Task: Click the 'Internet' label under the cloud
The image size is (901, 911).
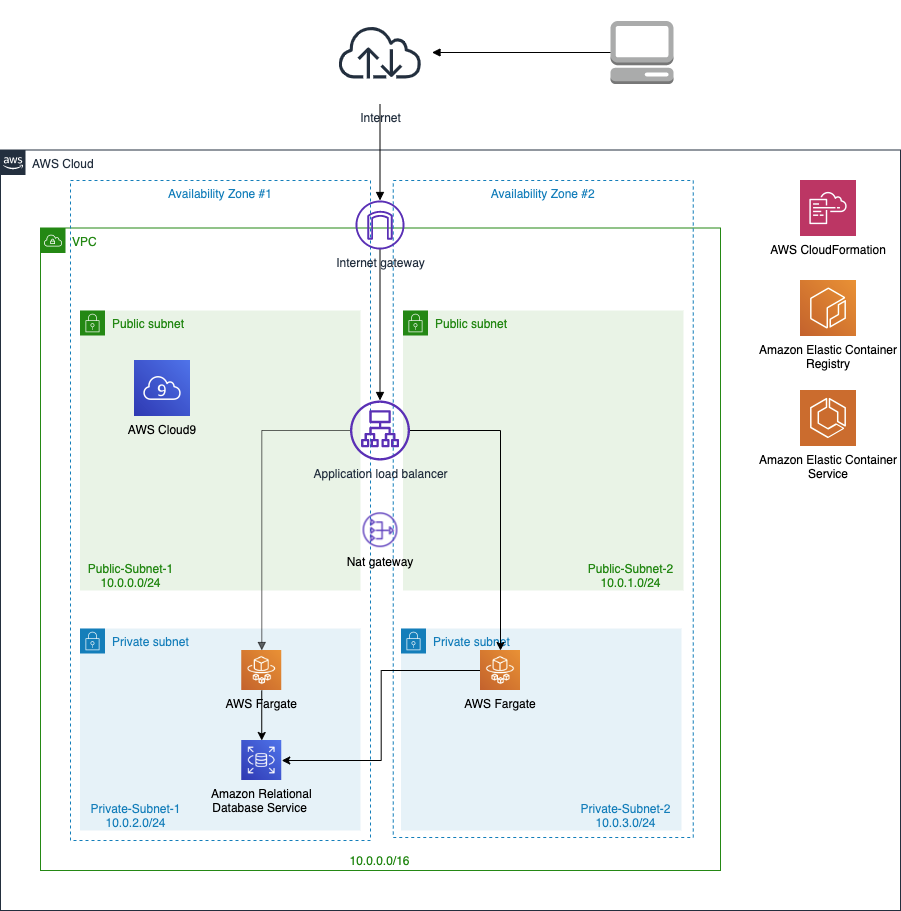Action: (x=380, y=118)
